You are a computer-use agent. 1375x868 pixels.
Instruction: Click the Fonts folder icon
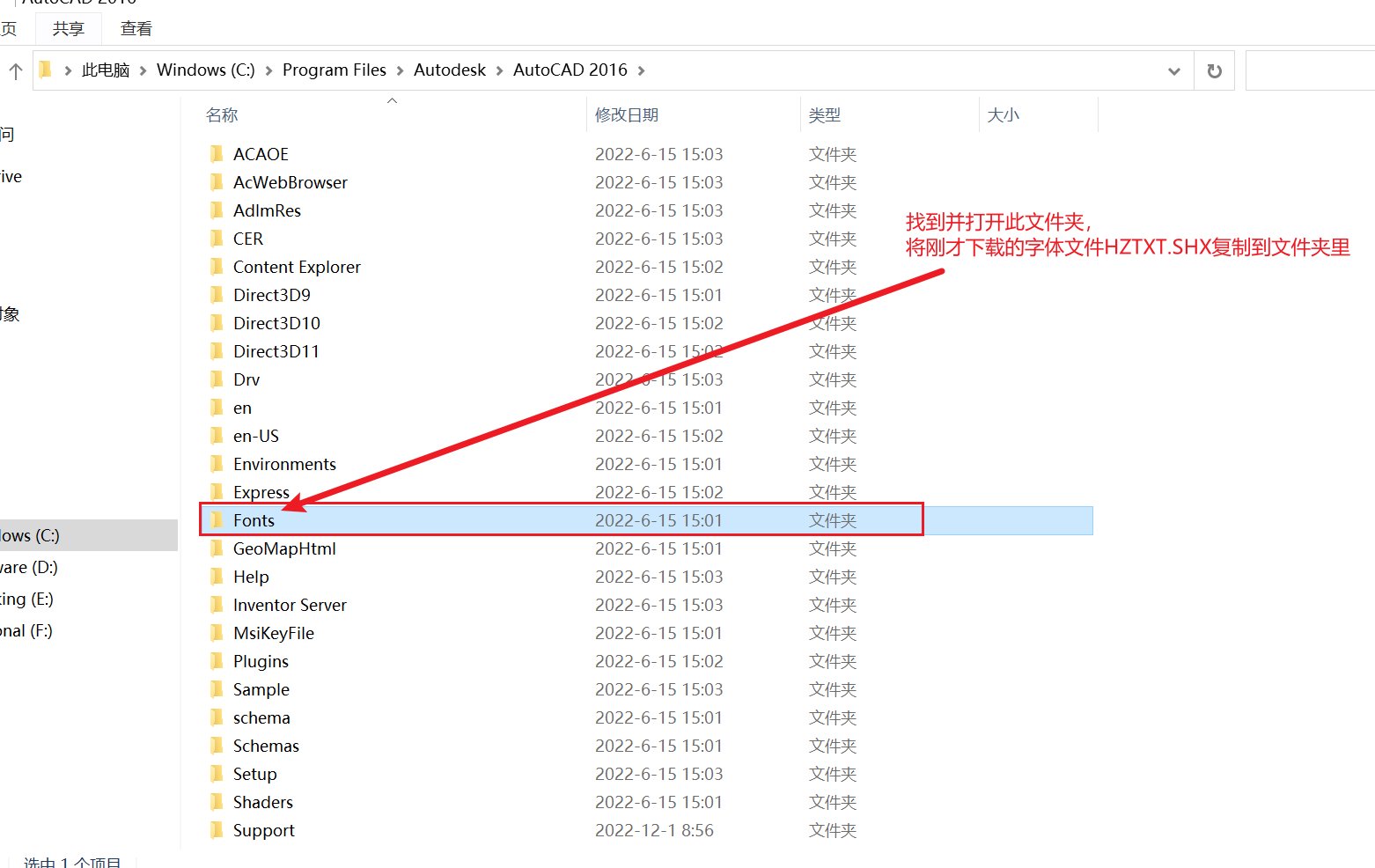[x=217, y=520]
